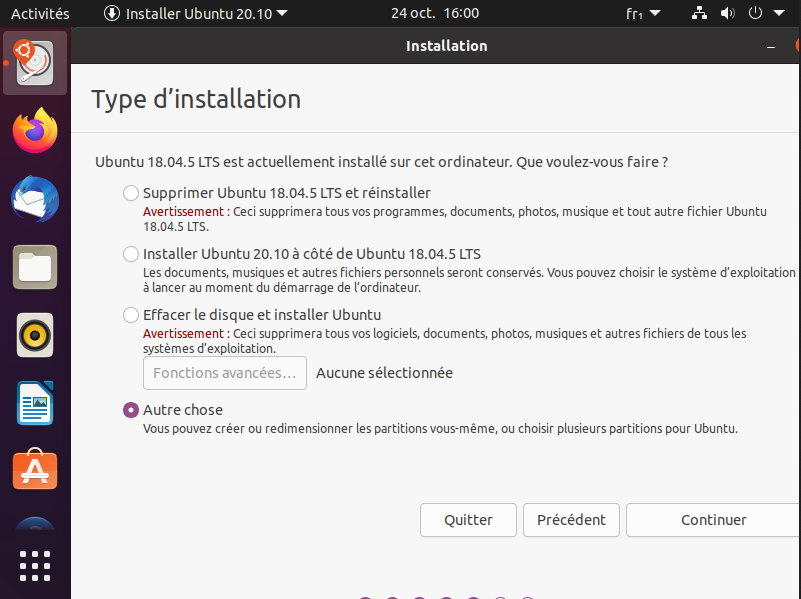The image size is (801, 599).
Task: Open the 'Installer Ubuntu 20.10' app menu
Action: (x=196, y=14)
